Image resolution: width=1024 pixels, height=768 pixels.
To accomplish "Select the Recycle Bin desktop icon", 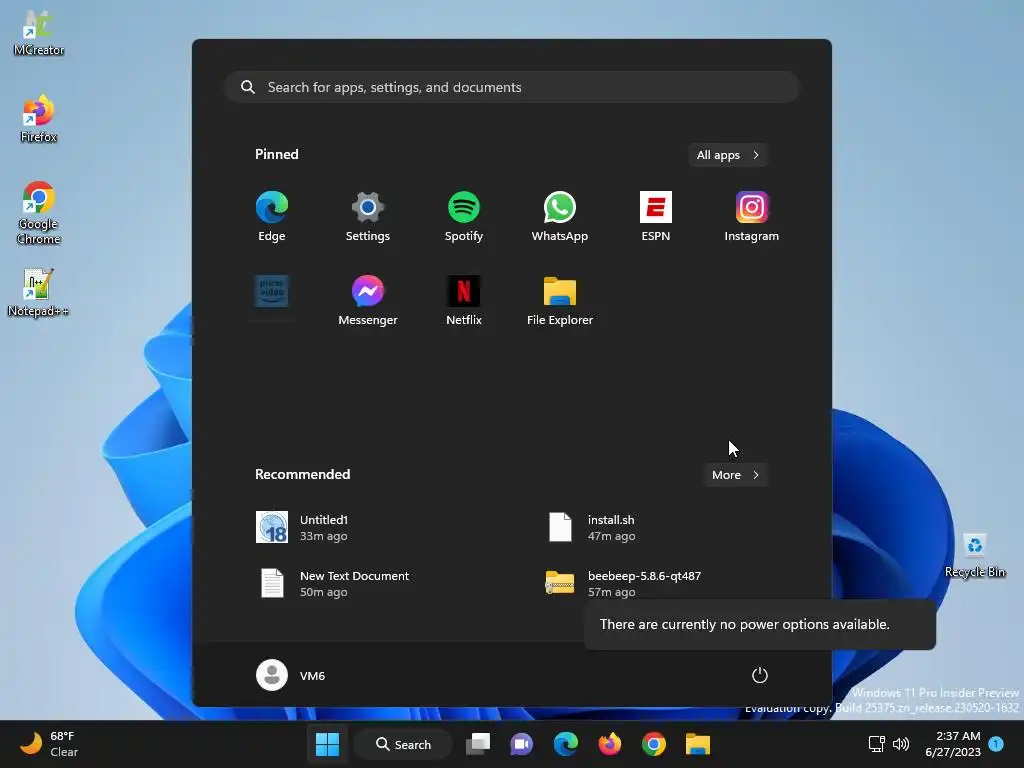I will coord(974,556).
